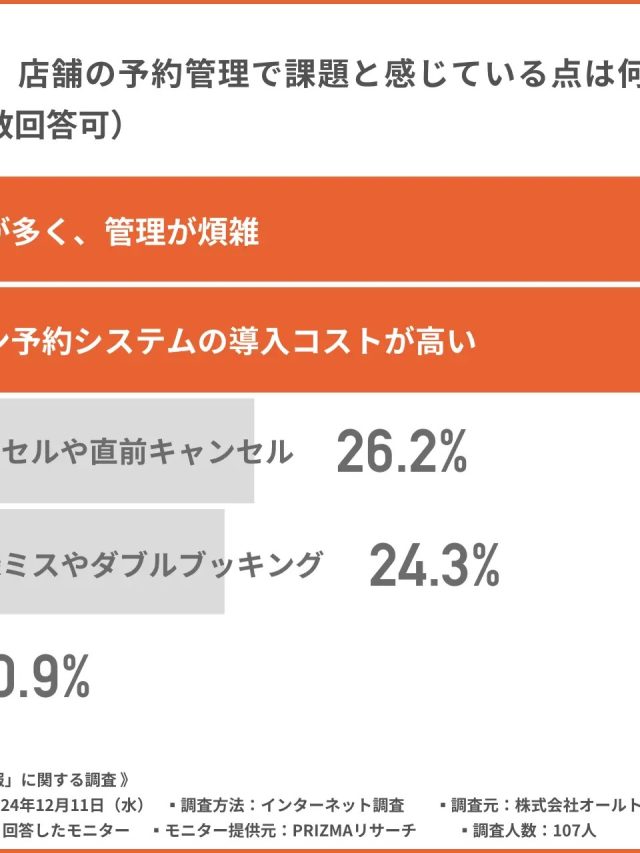Click 調査方法:インターネット調査 text
The width and height of the screenshot is (640, 853).
286,805
